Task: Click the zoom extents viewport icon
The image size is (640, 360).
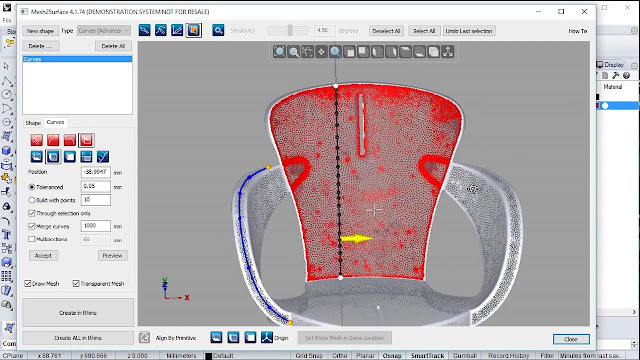Action: (280, 52)
